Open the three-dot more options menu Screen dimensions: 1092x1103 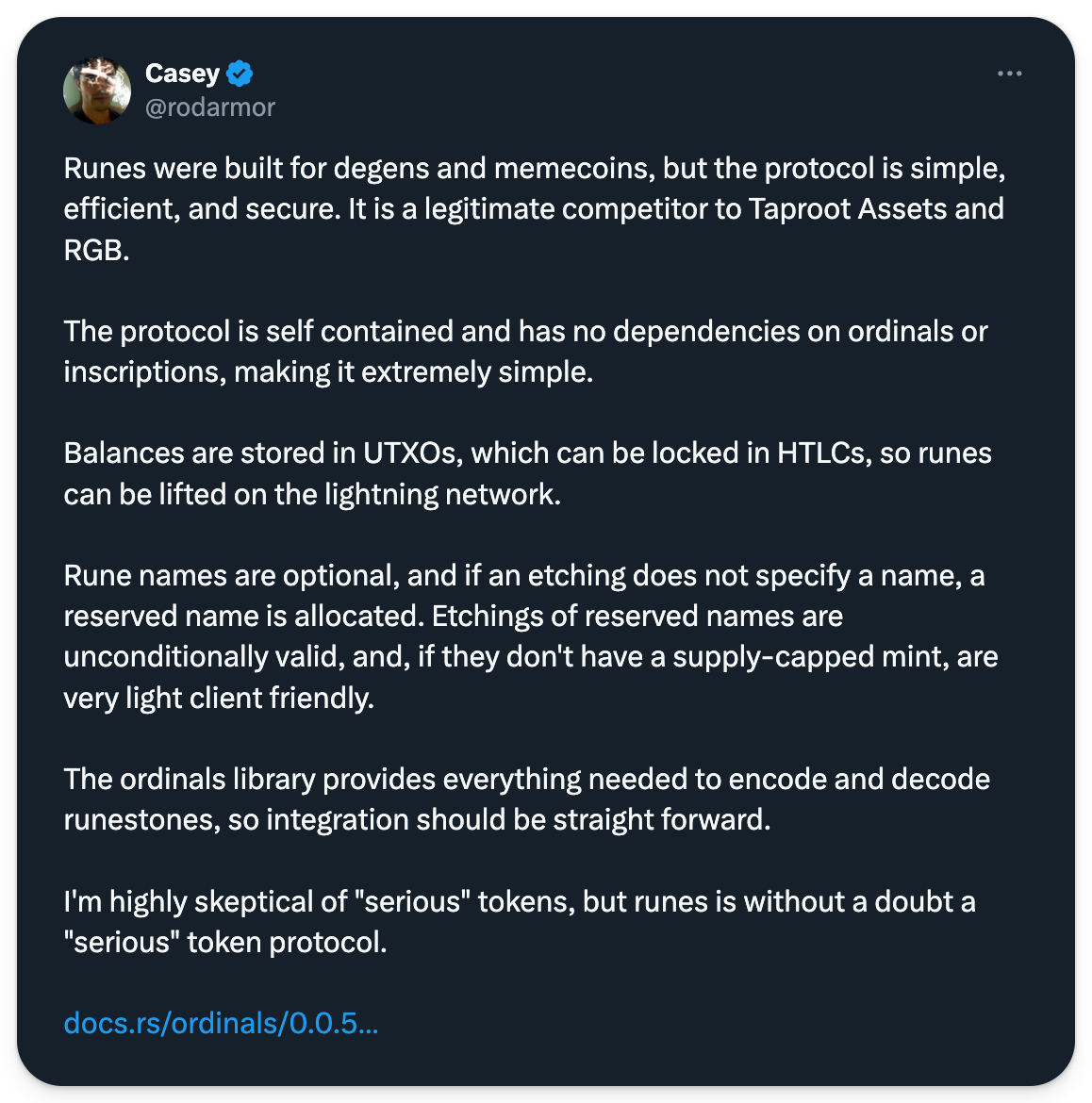coord(1009,74)
